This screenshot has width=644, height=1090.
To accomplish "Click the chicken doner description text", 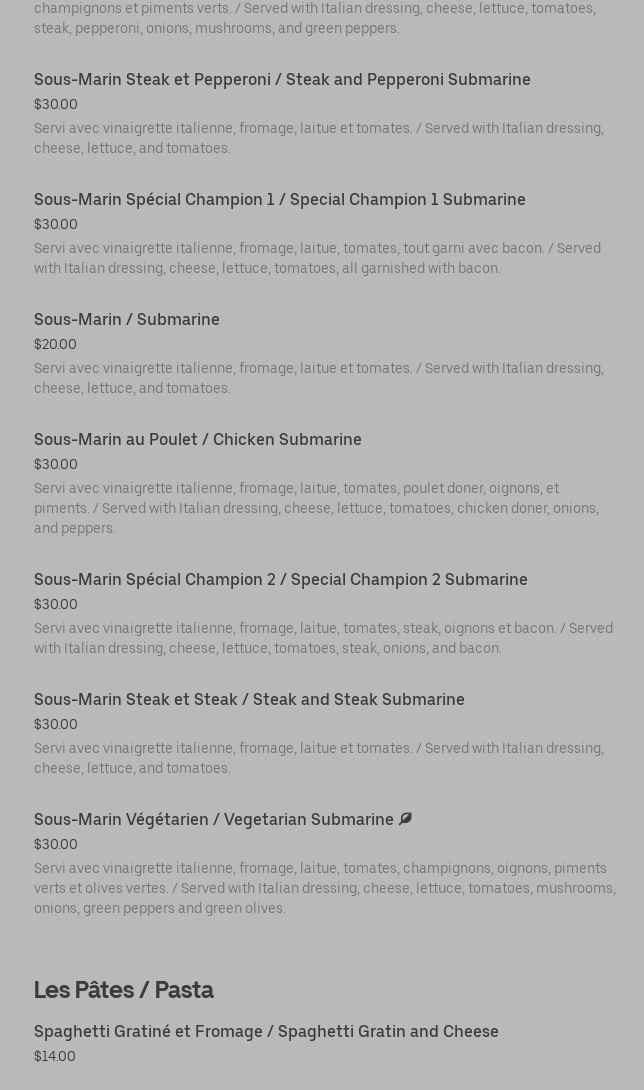I will click(316, 508).
